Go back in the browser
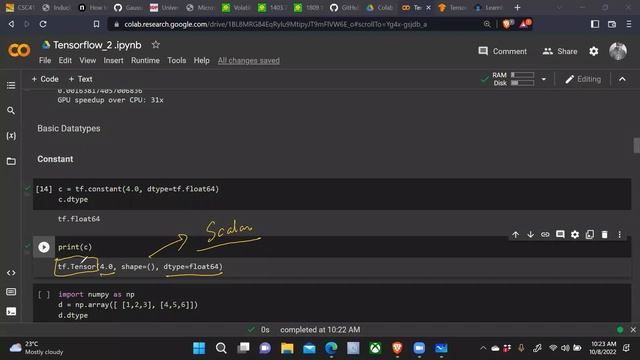 (x=11, y=24)
